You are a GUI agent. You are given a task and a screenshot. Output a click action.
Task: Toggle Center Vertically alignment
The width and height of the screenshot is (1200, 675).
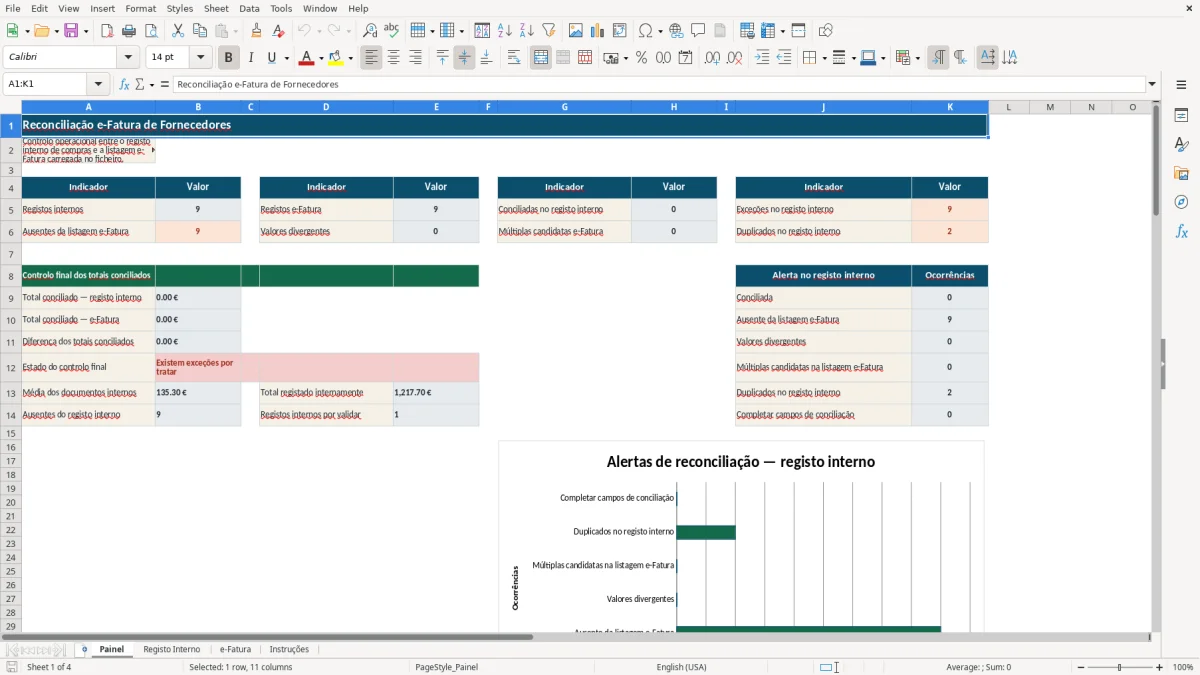464,58
